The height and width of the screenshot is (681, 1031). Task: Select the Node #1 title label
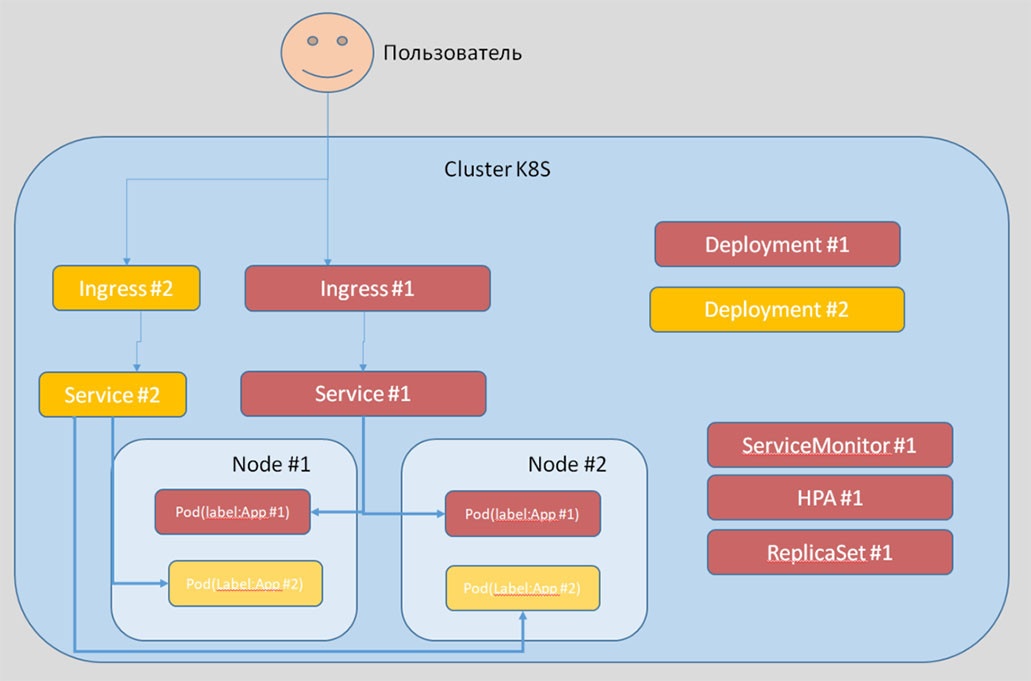271,463
